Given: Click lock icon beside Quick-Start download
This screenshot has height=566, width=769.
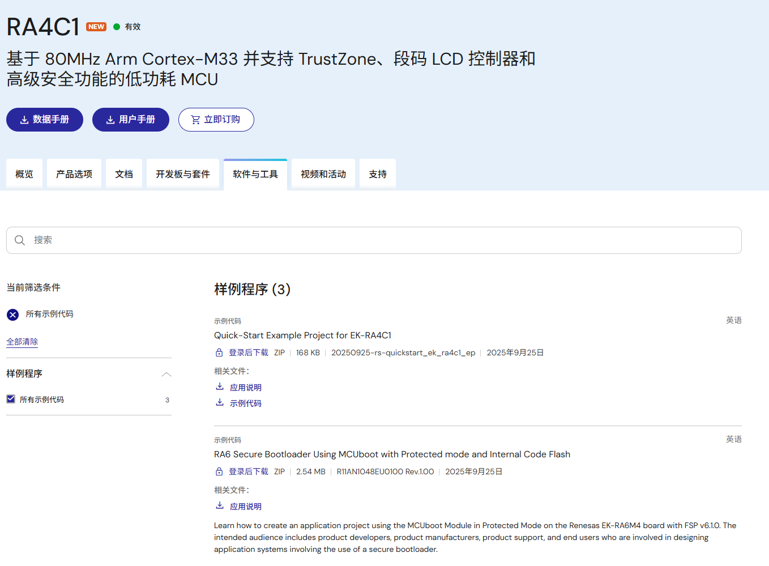Looking at the screenshot, I should [x=219, y=353].
